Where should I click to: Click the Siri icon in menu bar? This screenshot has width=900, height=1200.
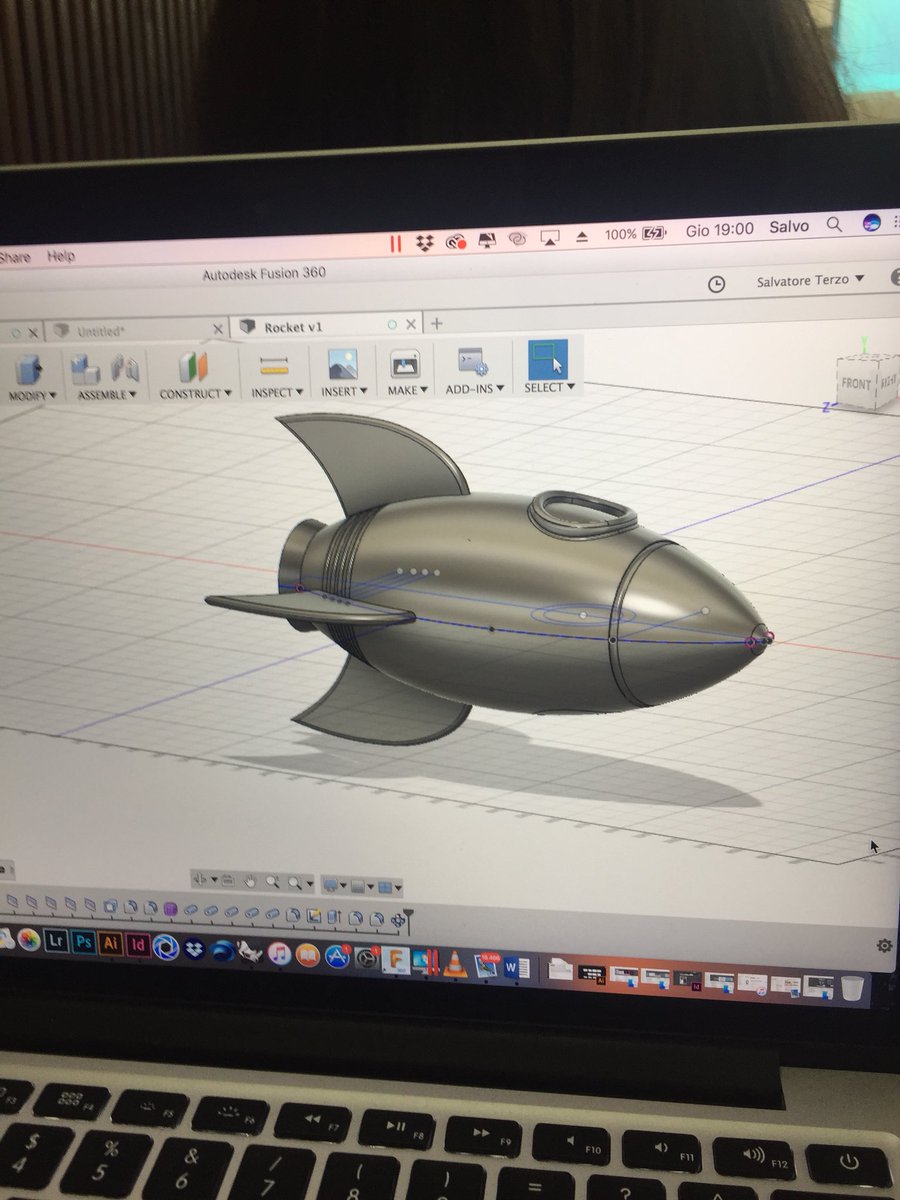coord(873,223)
